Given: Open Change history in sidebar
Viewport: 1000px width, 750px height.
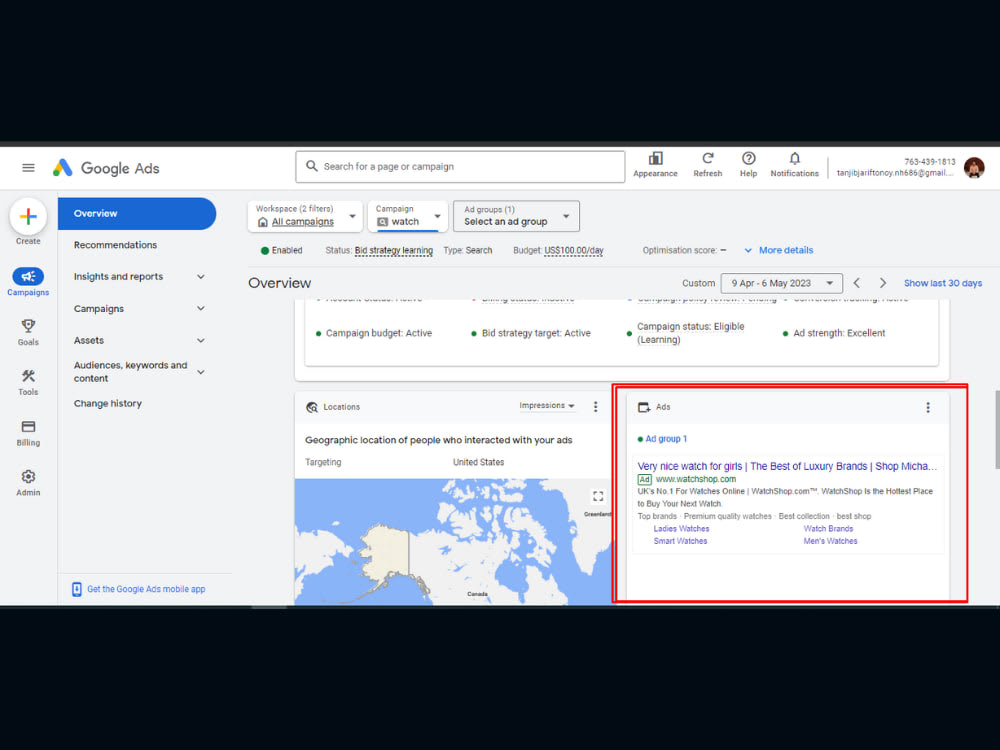Looking at the screenshot, I should pos(108,403).
